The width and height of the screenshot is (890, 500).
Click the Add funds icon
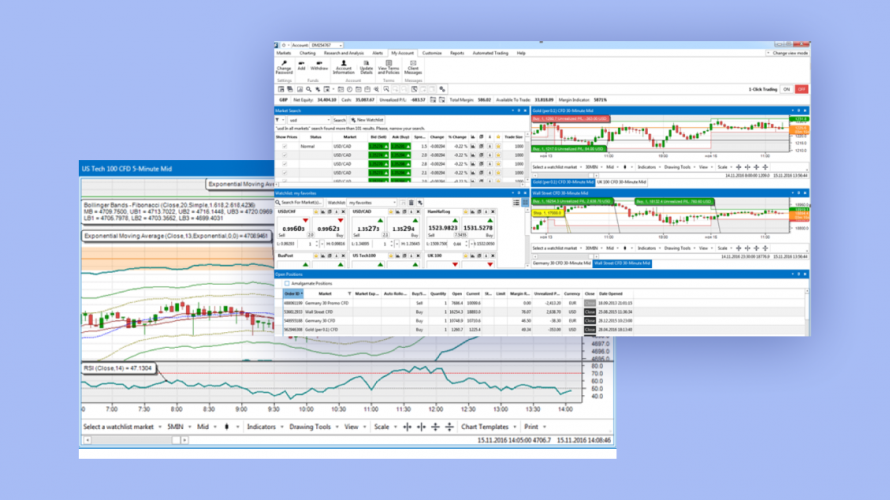click(x=301, y=64)
